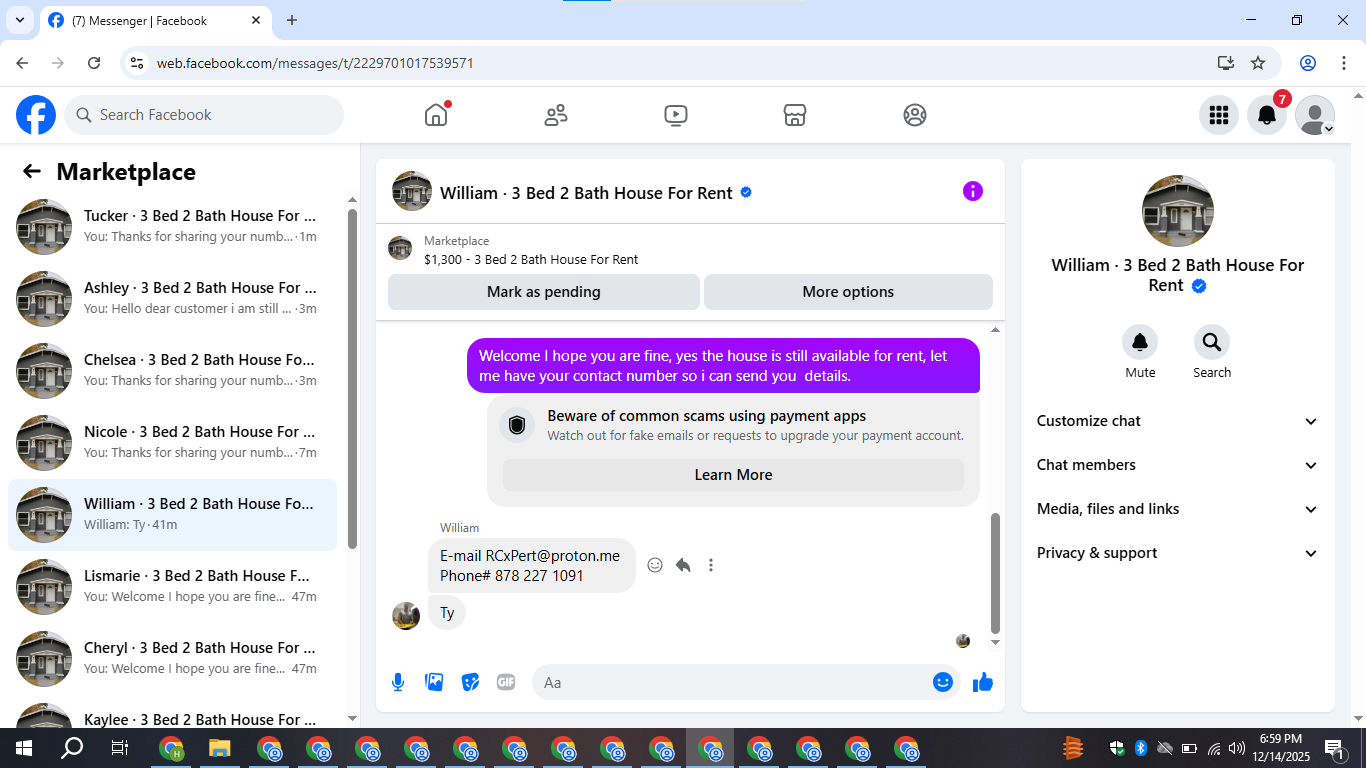Click Mark as pending button
1366x768 pixels.
pyautogui.click(x=544, y=292)
